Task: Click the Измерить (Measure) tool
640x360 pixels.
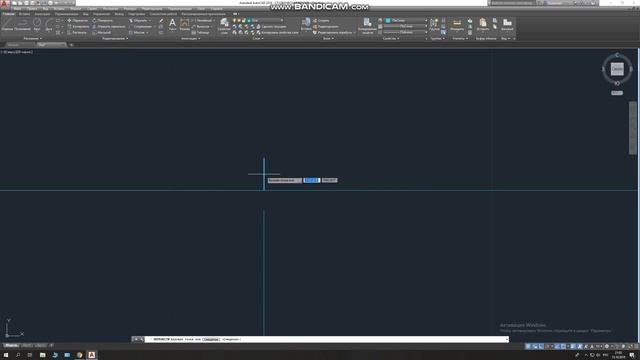Action: click(457, 24)
